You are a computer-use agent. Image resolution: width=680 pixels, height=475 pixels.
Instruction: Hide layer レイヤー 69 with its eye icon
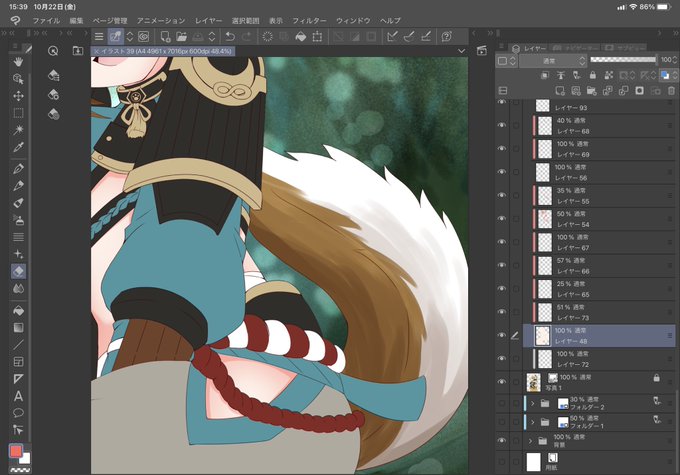pyautogui.click(x=502, y=149)
